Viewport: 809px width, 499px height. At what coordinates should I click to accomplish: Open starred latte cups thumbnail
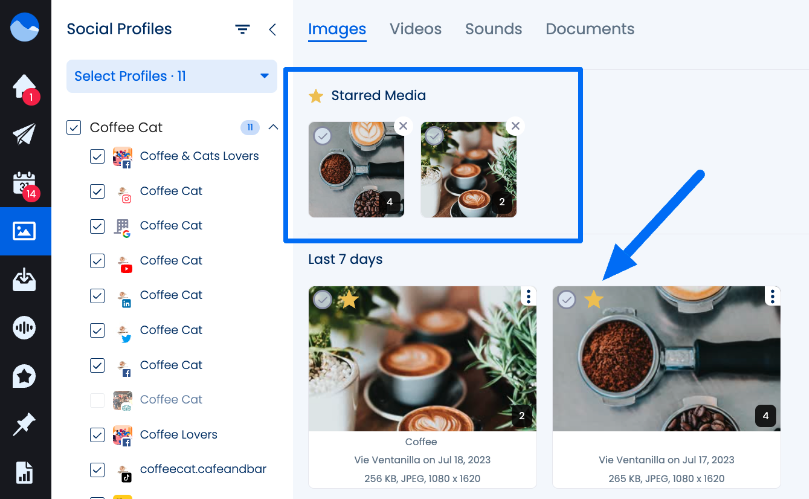click(x=468, y=170)
